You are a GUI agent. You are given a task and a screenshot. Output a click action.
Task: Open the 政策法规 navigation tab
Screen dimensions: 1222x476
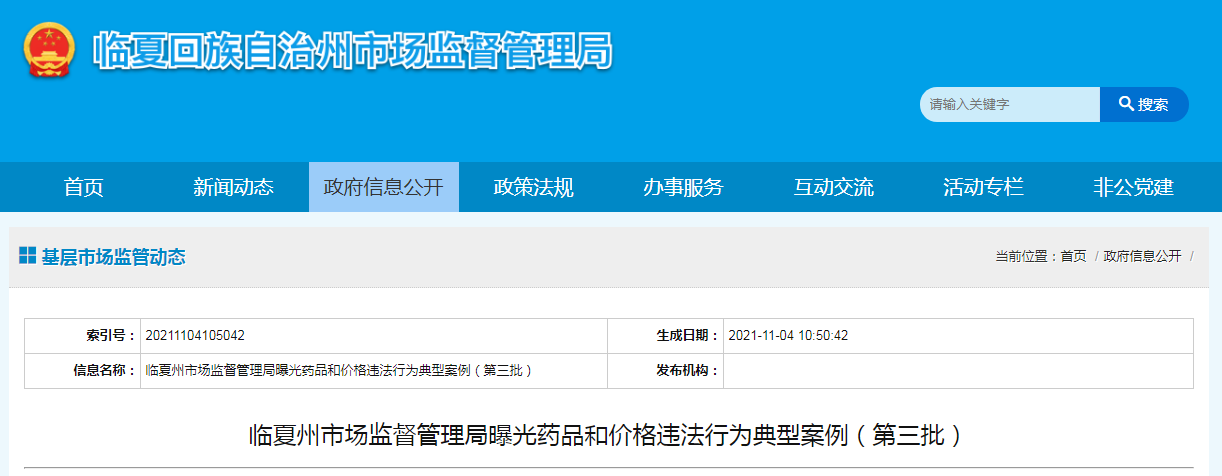(534, 187)
